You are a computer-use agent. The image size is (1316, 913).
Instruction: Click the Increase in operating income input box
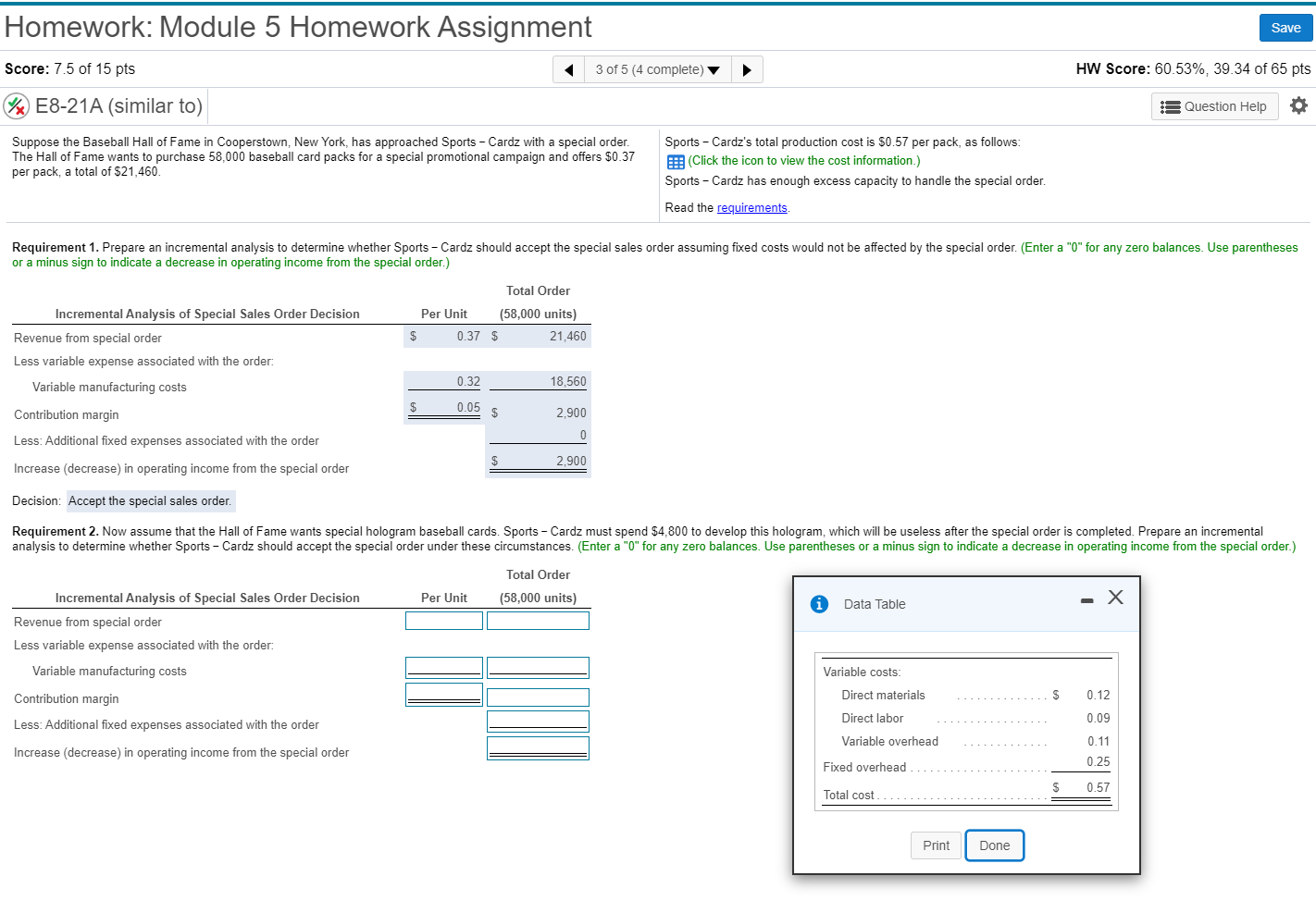tap(538, 747)
